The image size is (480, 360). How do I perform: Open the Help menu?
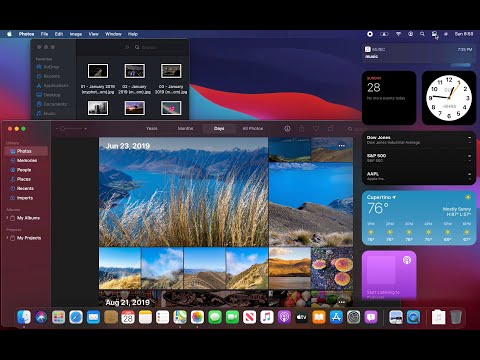point(133,34)
